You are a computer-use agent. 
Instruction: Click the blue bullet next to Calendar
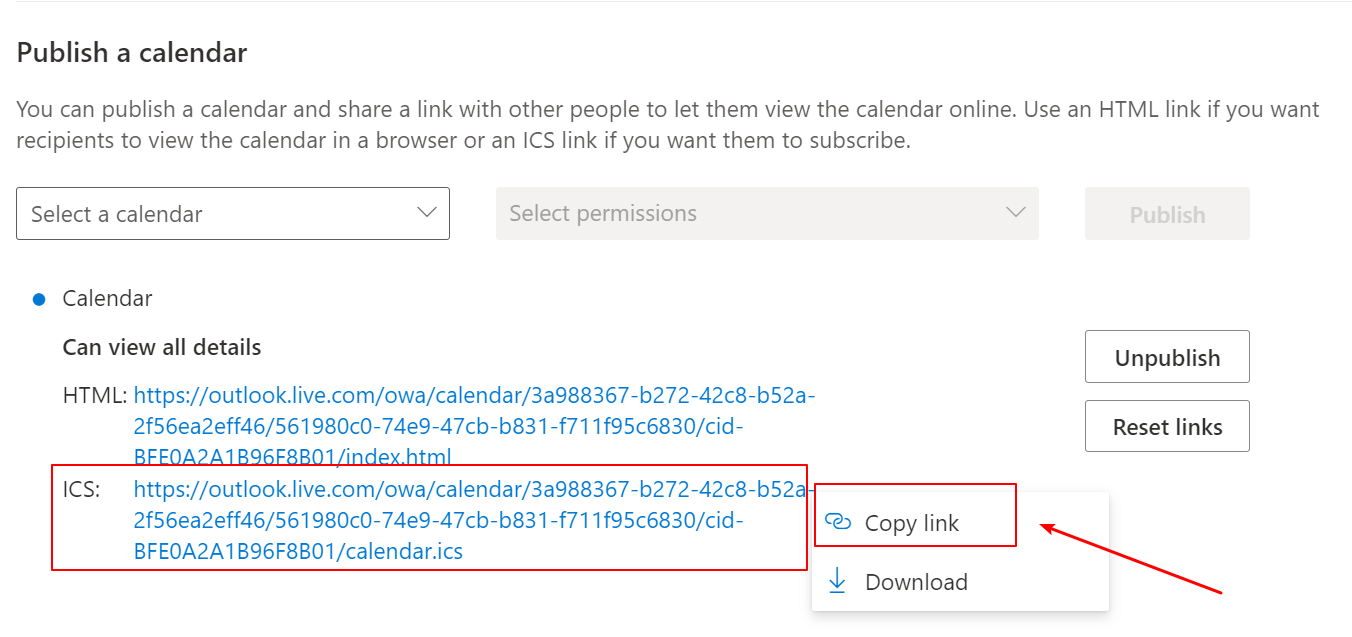(39, 299)
